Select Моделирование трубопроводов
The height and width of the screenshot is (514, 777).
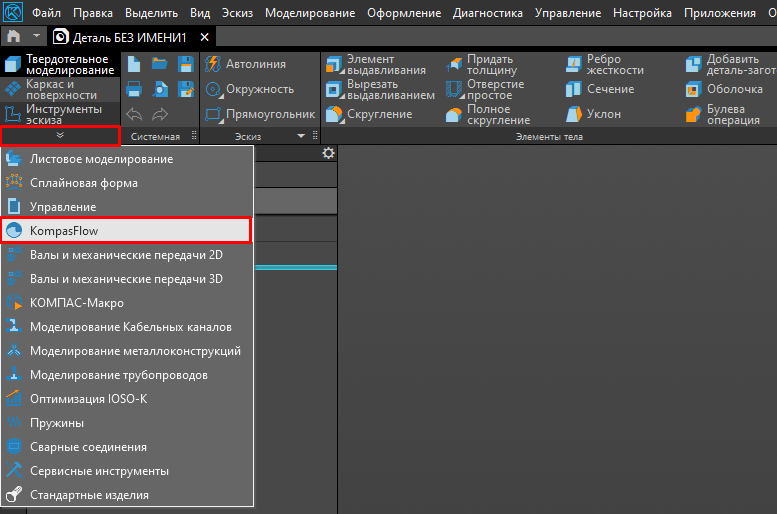(127, 375)
